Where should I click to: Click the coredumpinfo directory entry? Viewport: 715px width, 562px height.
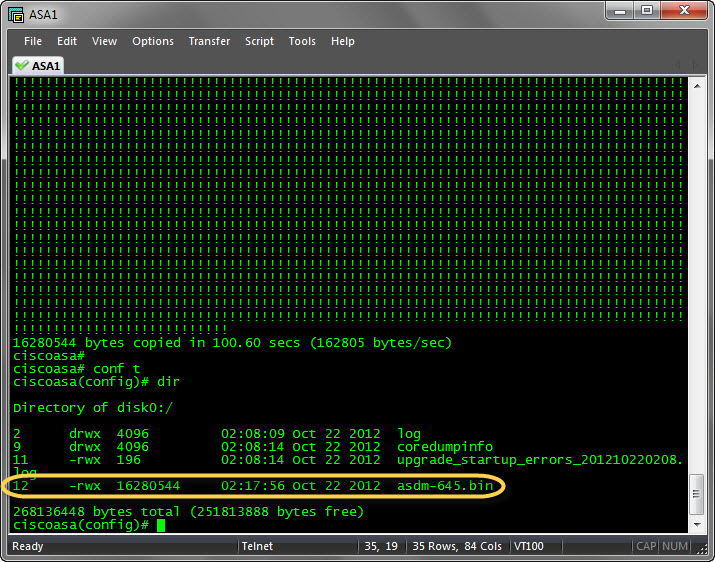point(445,447)
